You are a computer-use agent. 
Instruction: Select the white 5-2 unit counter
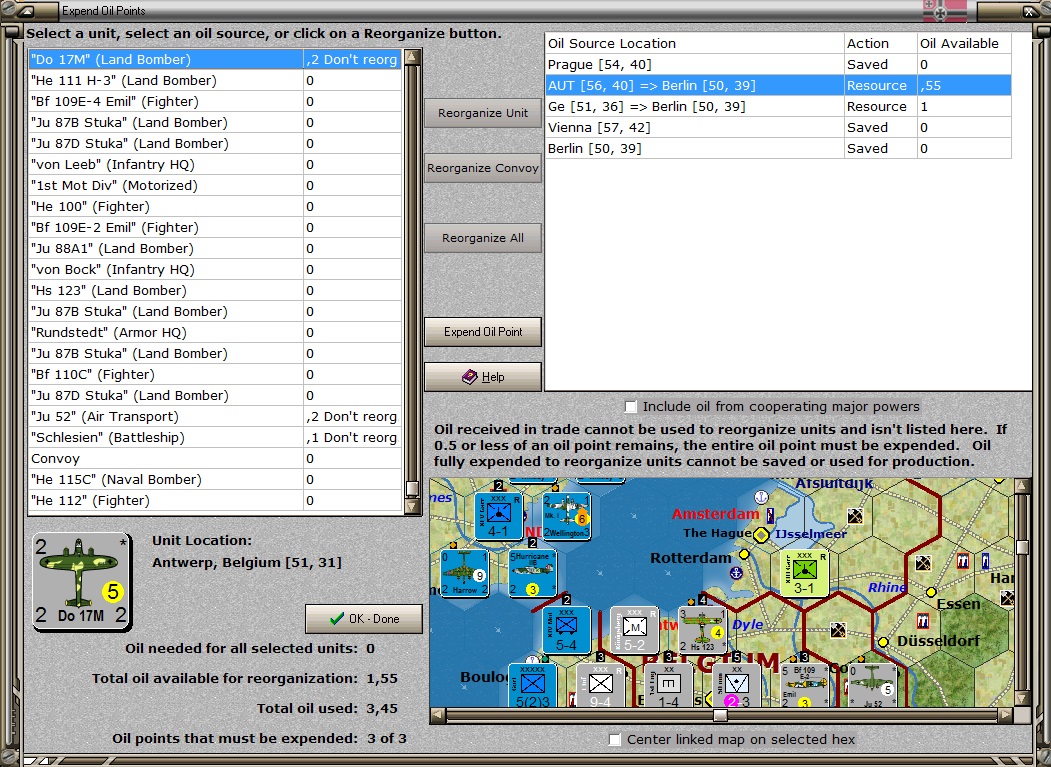[634, 630]
